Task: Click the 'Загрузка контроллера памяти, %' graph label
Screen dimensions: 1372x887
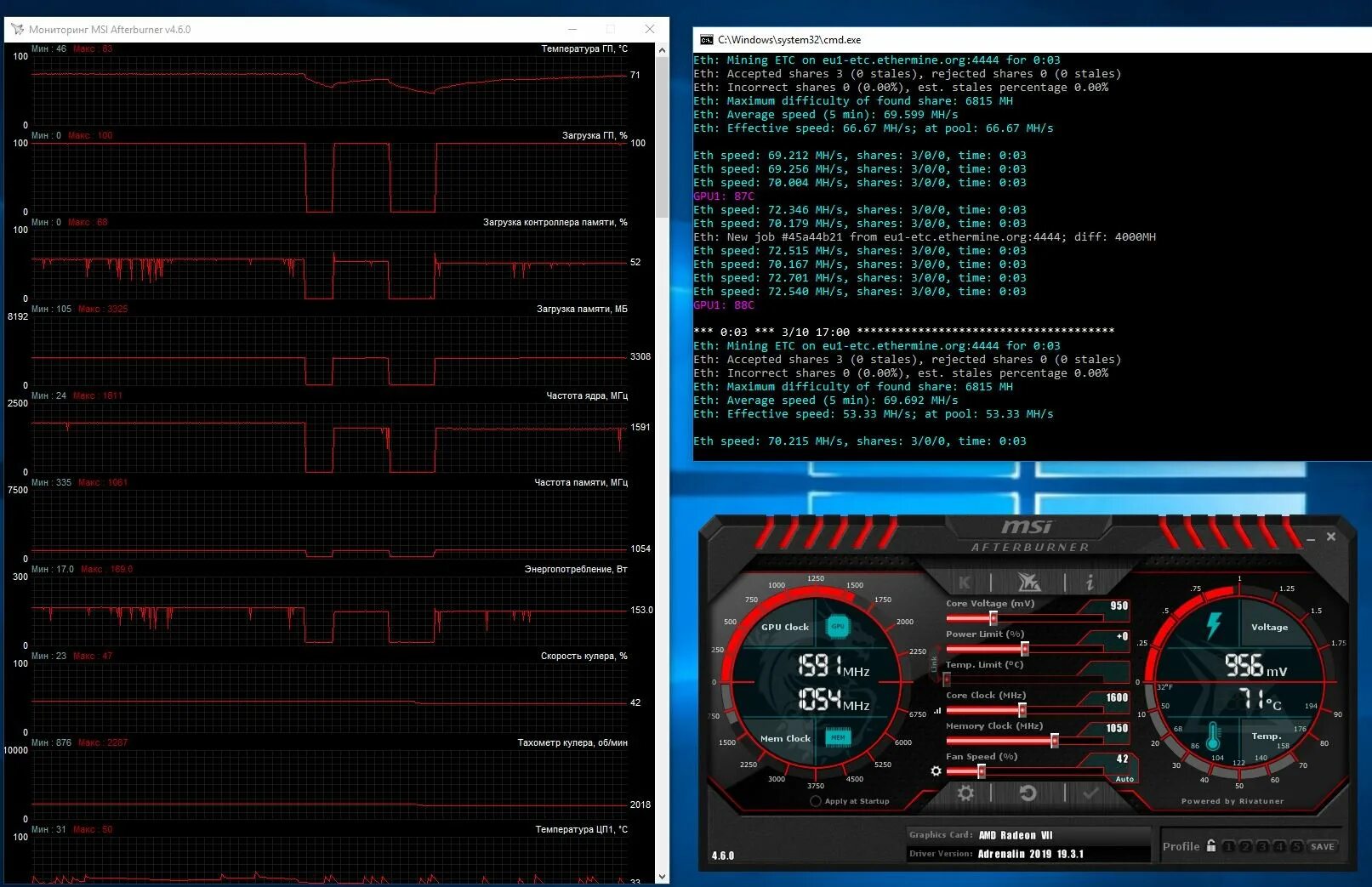Action: pos(555,222)
